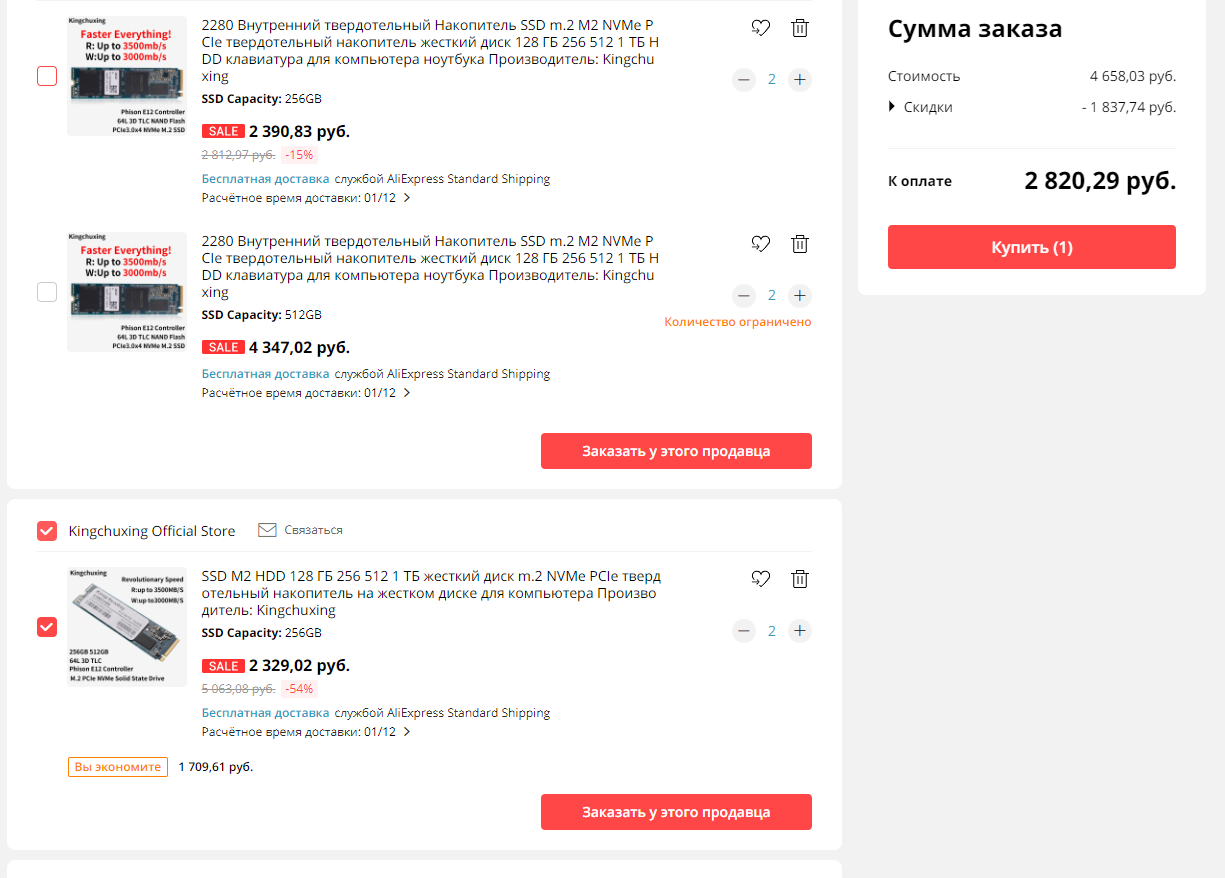
Task: Uncheck Kingchuxing Official Store checkbox
Action: point(47,531)
